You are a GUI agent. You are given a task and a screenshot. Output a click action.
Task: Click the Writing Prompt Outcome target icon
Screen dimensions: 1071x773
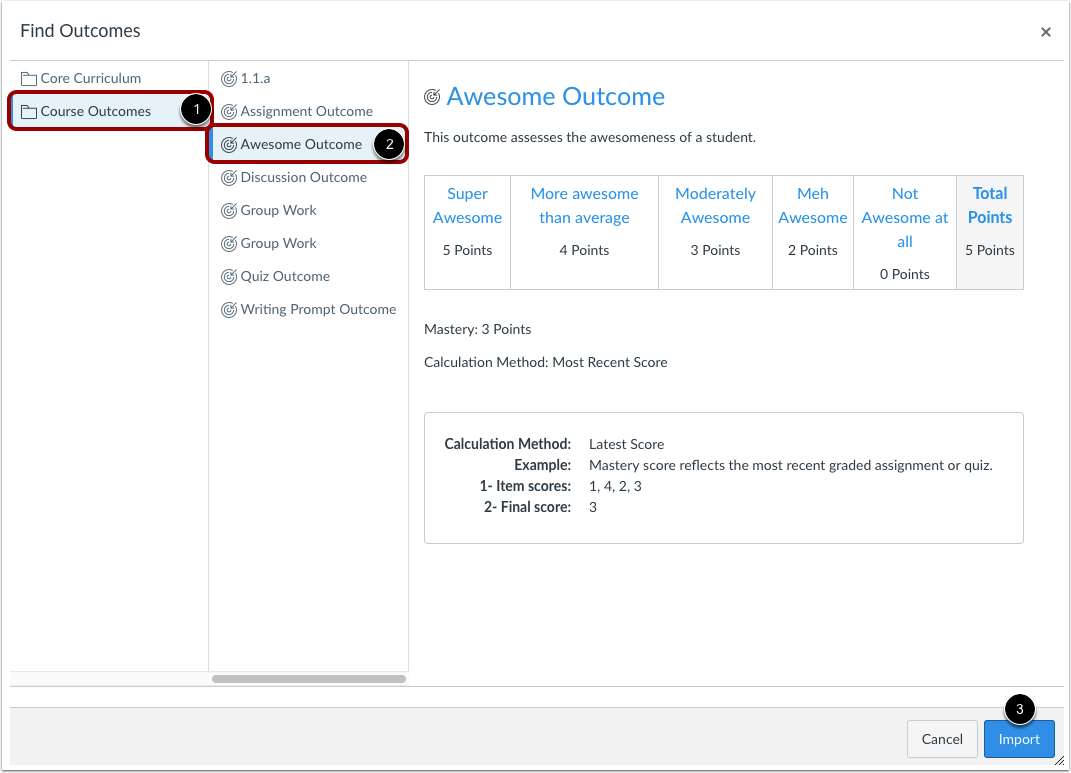pyautogui.click(x=229, y=309)
